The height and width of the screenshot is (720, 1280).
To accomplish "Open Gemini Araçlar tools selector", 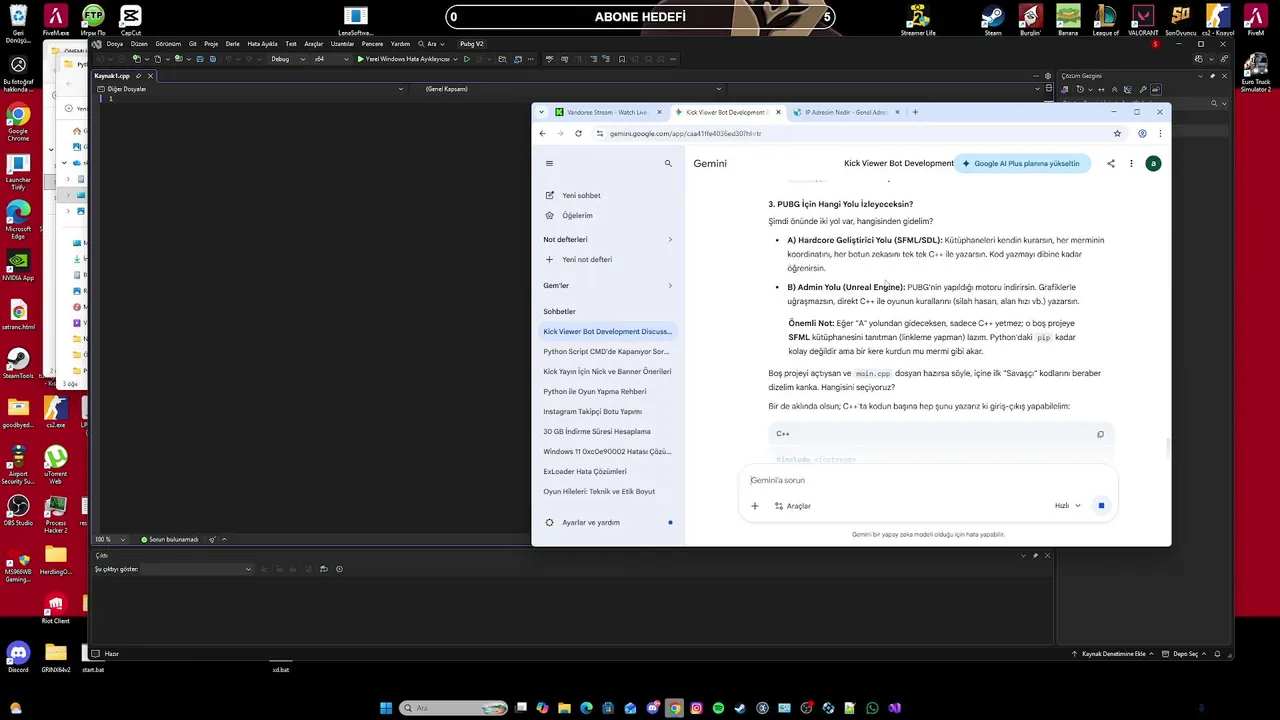I will [x=792, y=506].
